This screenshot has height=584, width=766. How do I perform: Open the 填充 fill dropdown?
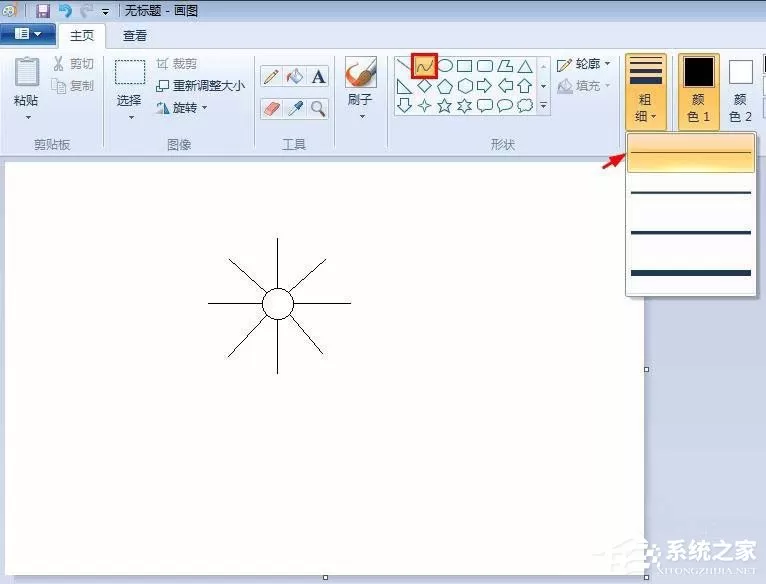(584, 86)
